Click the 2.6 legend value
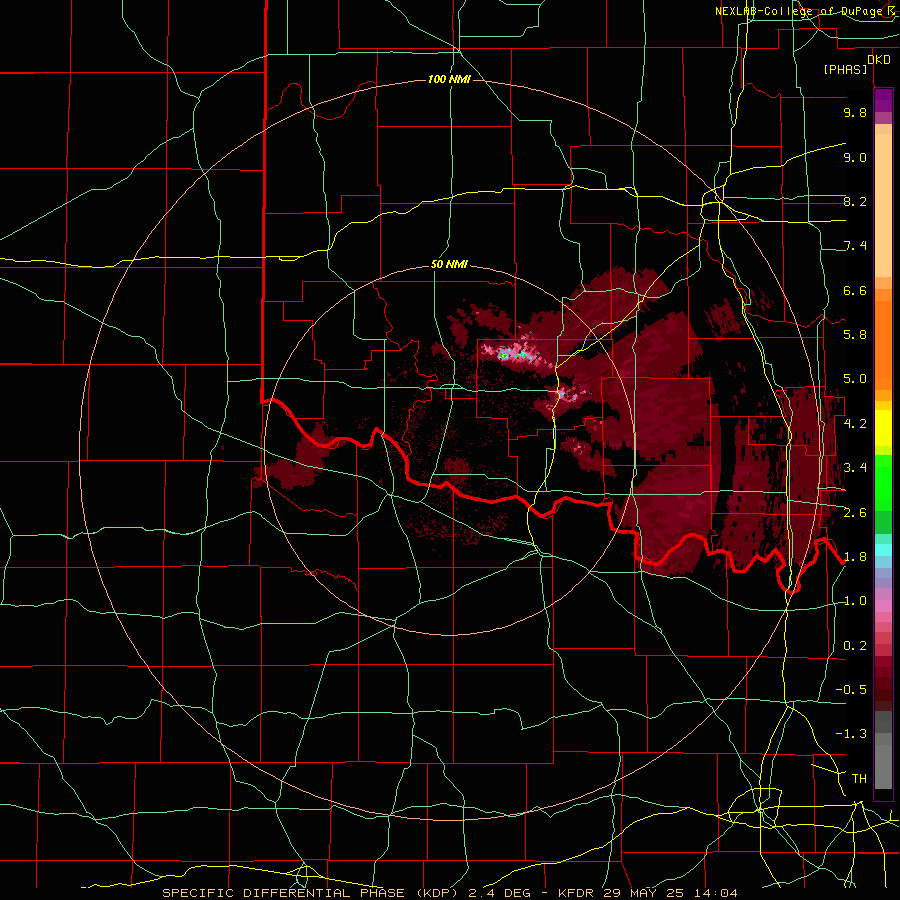The width and height of the screenshot is (900, 900). pyautogui.click(x=855, y=513)
